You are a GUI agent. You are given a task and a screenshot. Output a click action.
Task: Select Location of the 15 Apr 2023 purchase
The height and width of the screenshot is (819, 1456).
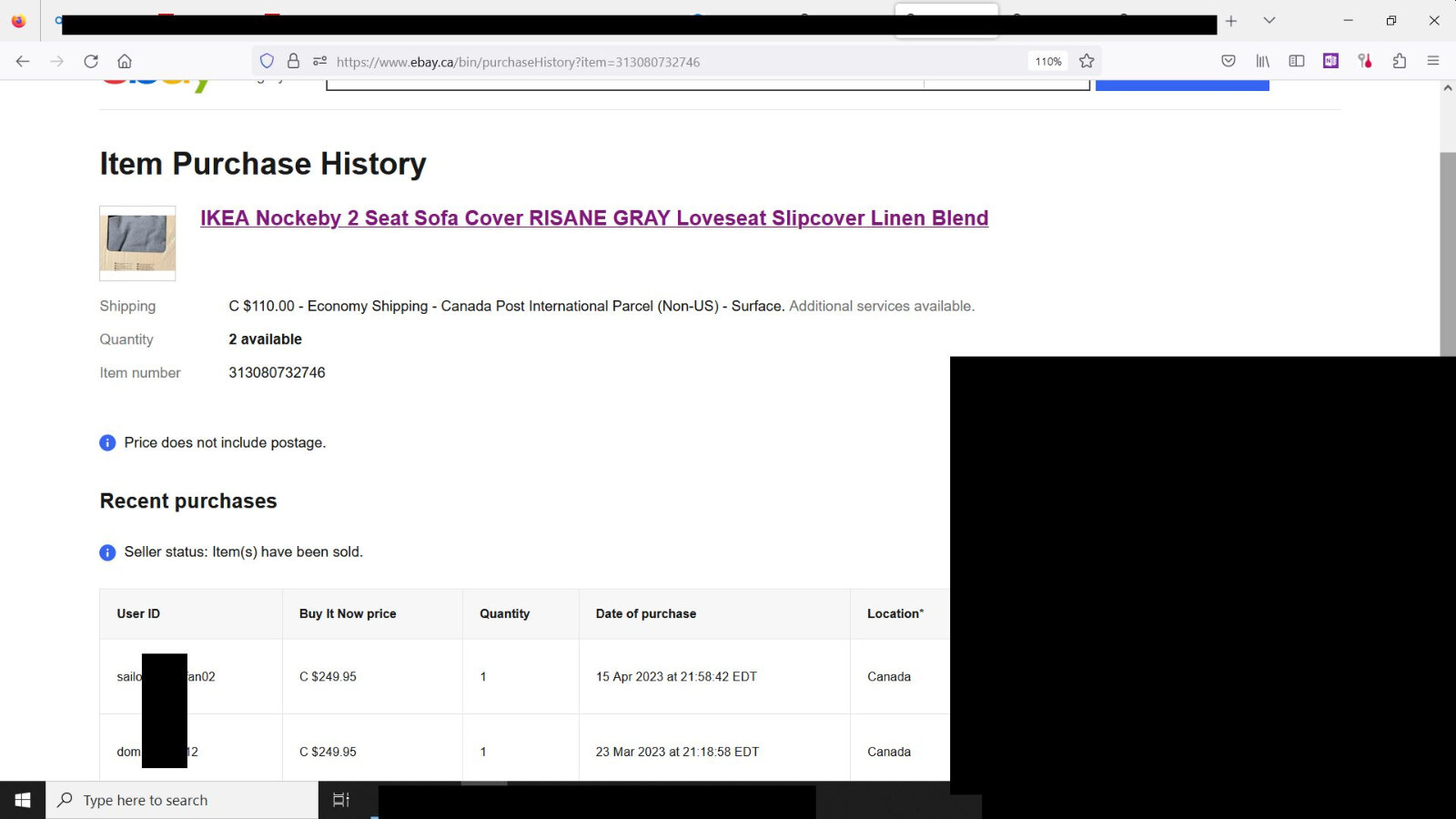(x=889, y=677)
